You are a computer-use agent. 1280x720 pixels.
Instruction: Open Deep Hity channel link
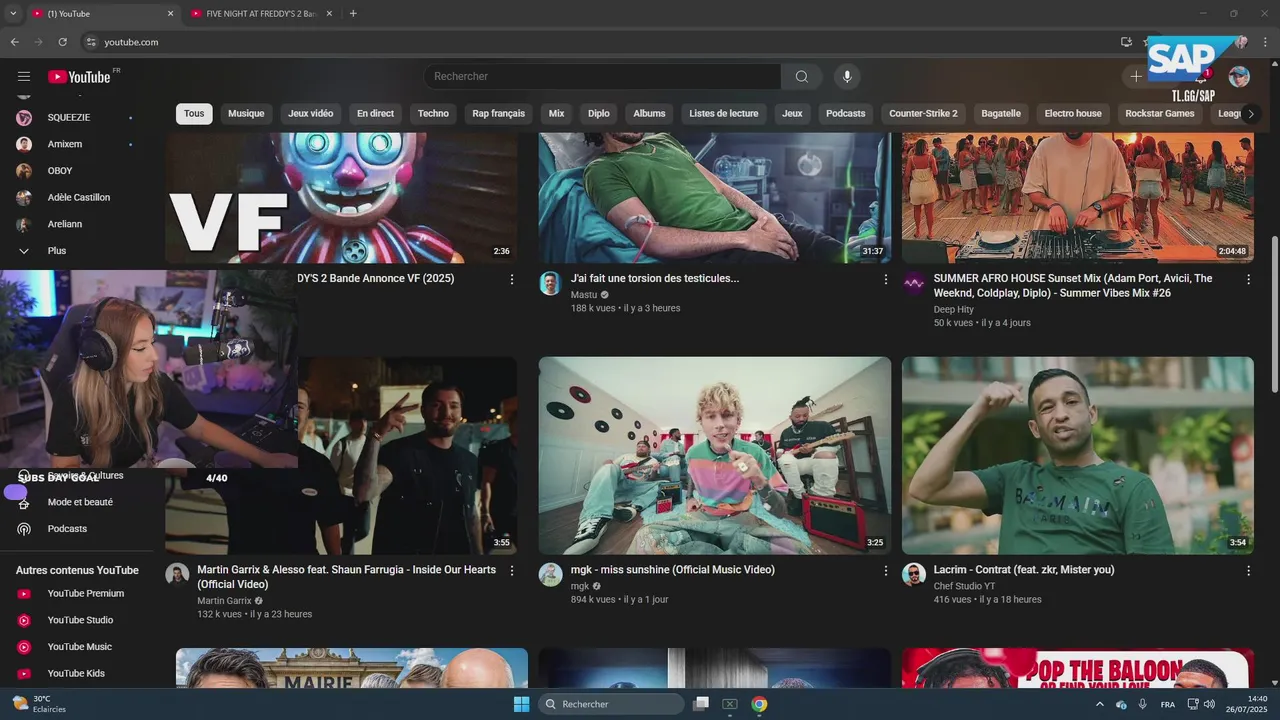(x=954, y=310)
